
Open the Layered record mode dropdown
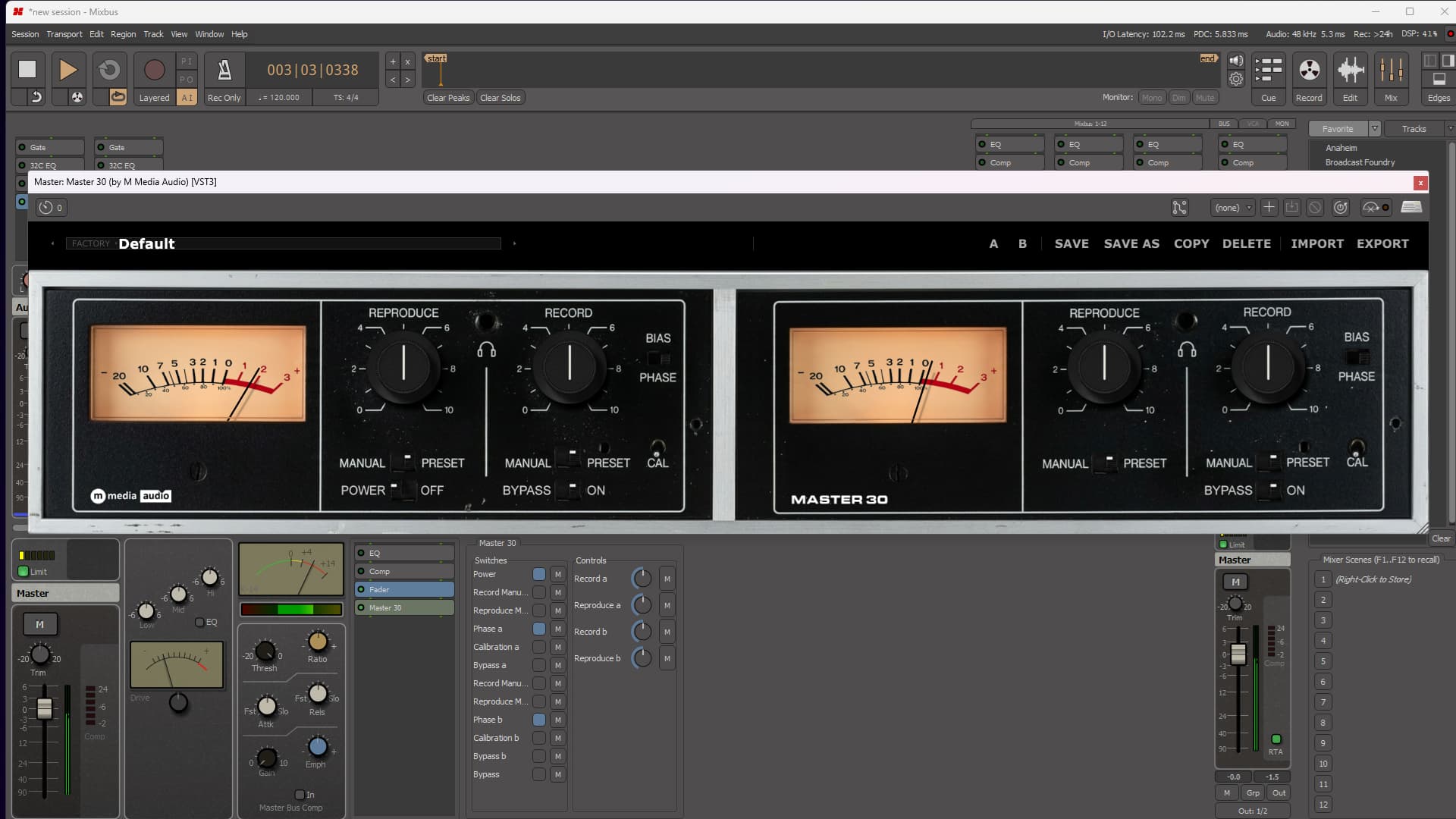click(x=154, y=97)
